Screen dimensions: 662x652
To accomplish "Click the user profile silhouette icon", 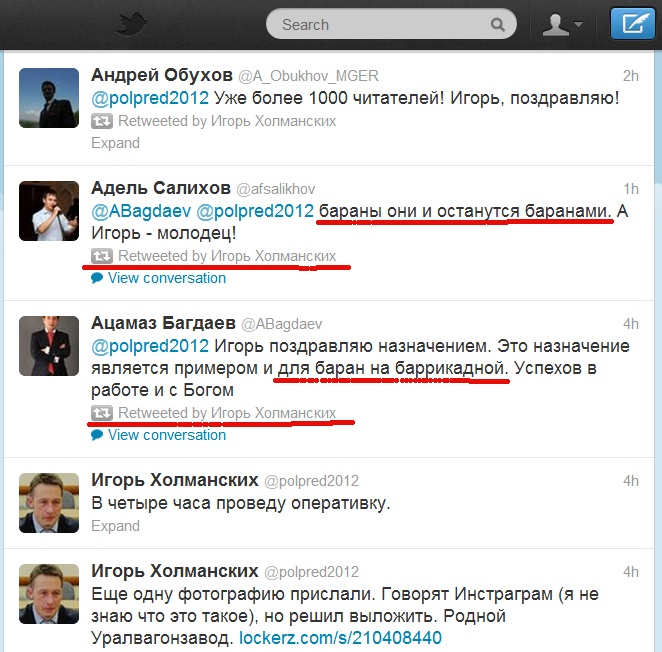I will pos(555,24).
